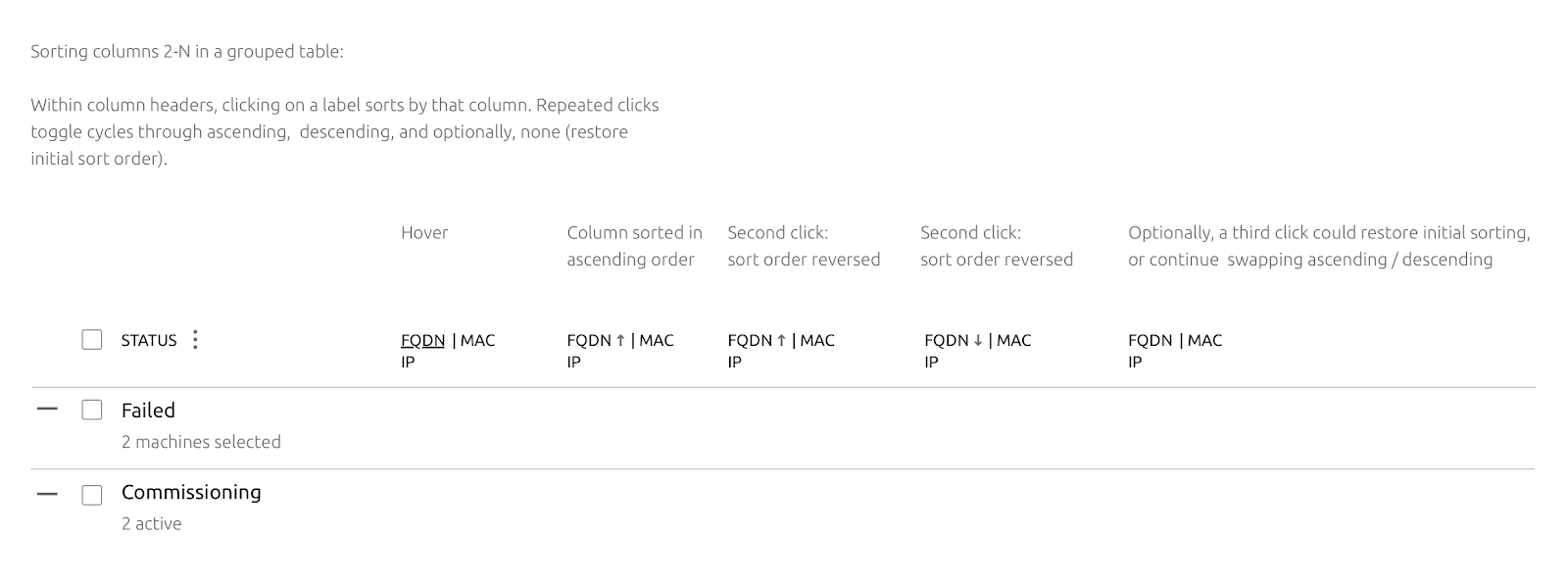Open the three-dot menu beside STATUS
1568x582 pixels.
coord(195,340)
